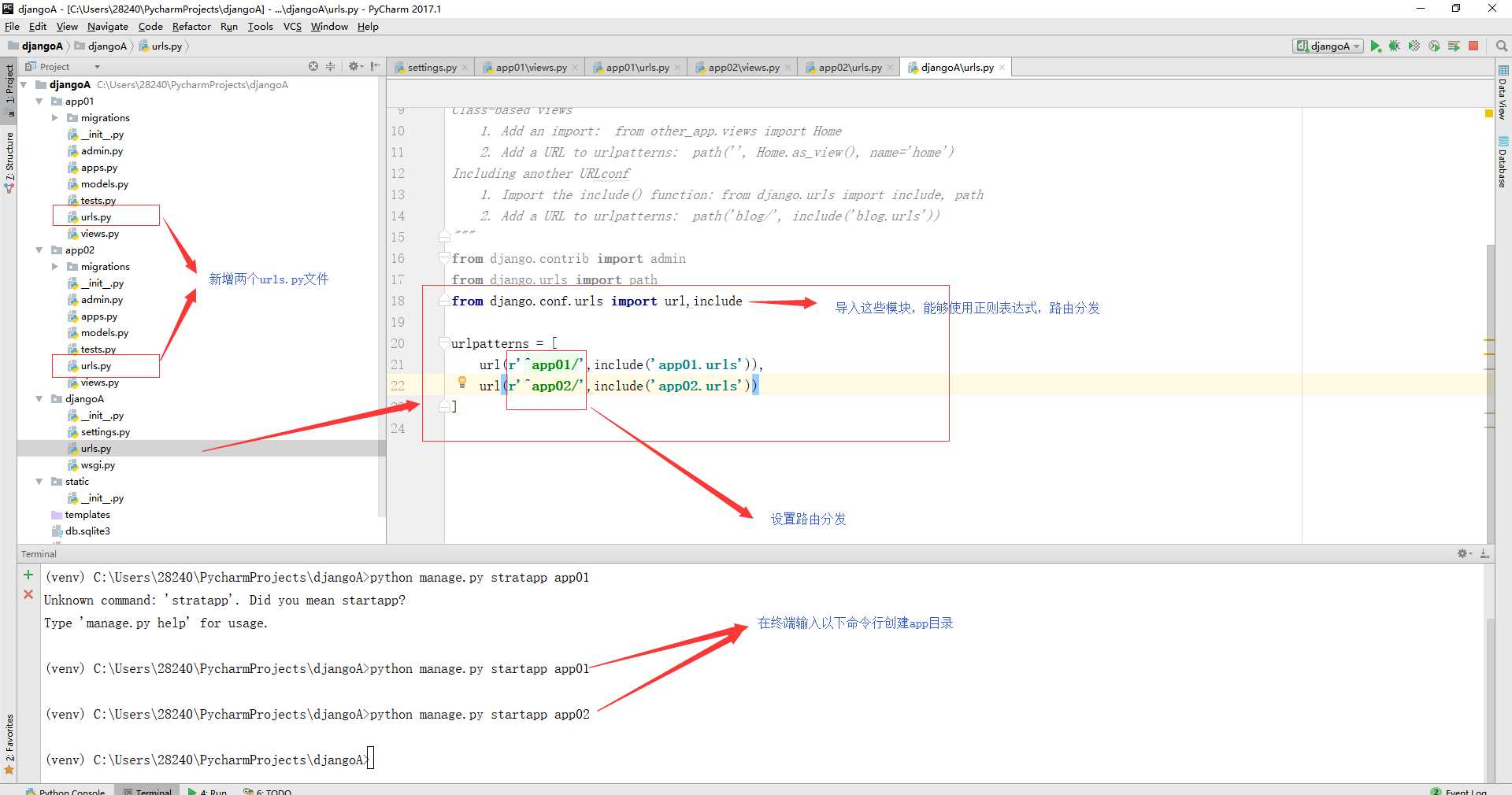Collapse the docstring fold on line 15
1512x795 pixels.
click(444, 236)
